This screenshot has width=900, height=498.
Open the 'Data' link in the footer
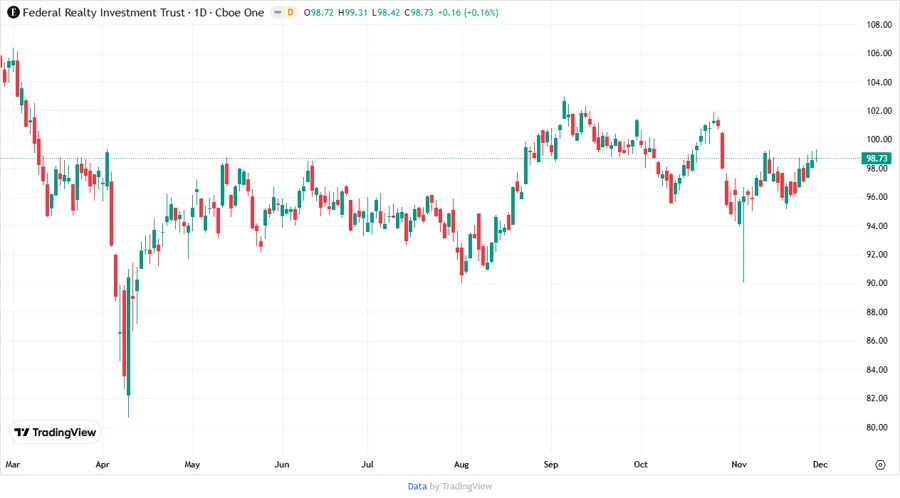417,486
